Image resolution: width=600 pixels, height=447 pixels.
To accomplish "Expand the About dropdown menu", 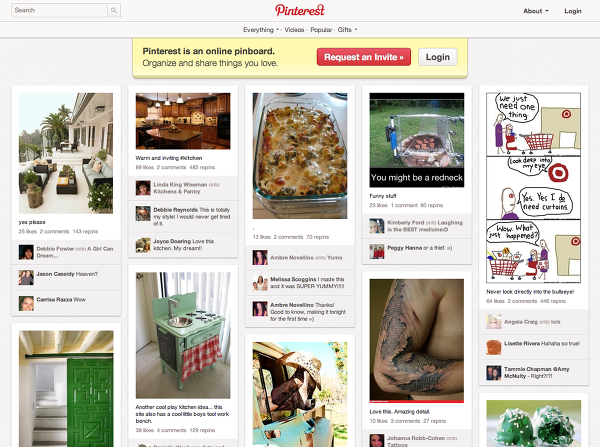I will coord(536,11).
